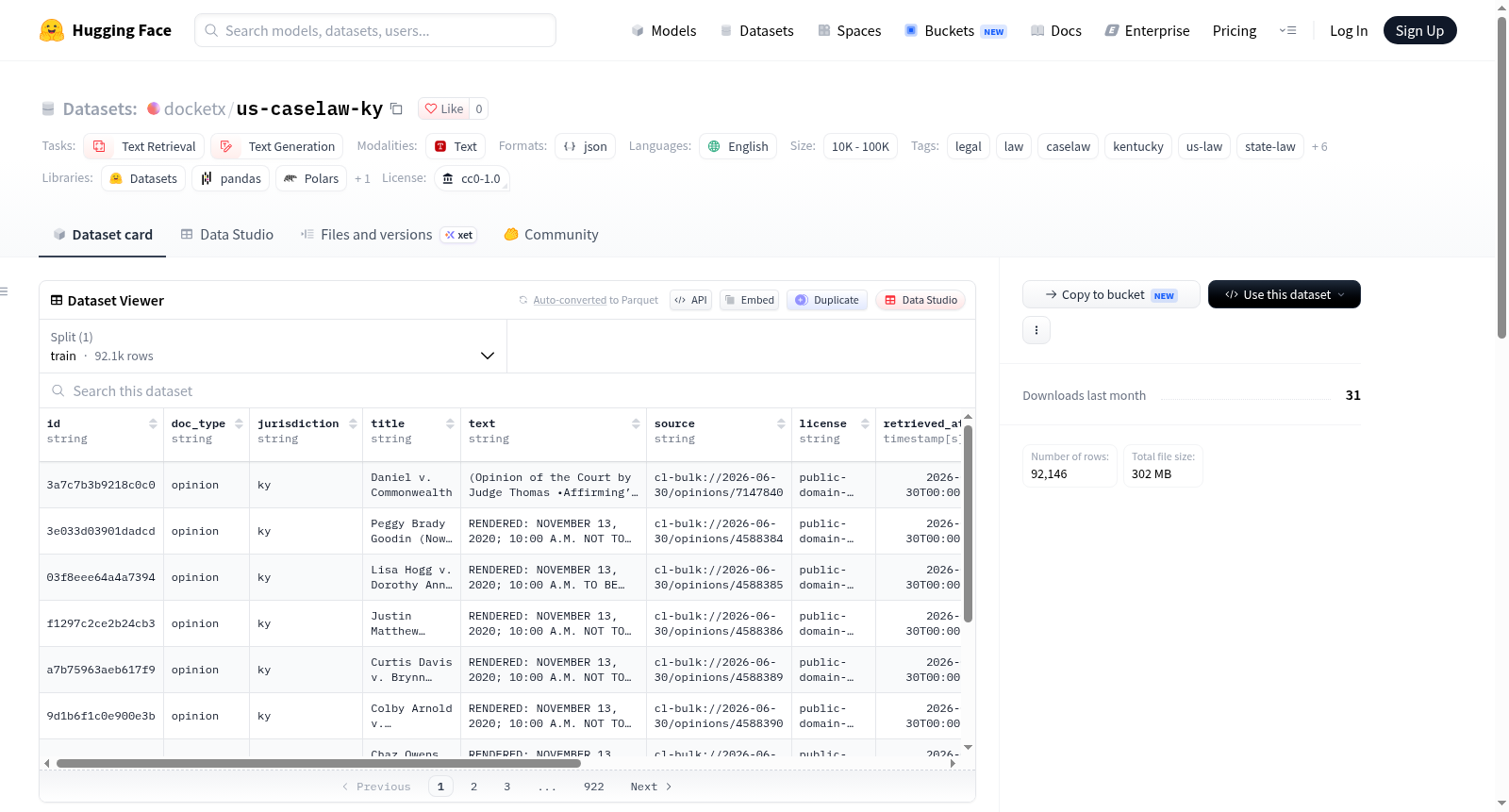Click the page vertical scrollbar
This screenshot has width=1509, height=812.
point(1501,177)
